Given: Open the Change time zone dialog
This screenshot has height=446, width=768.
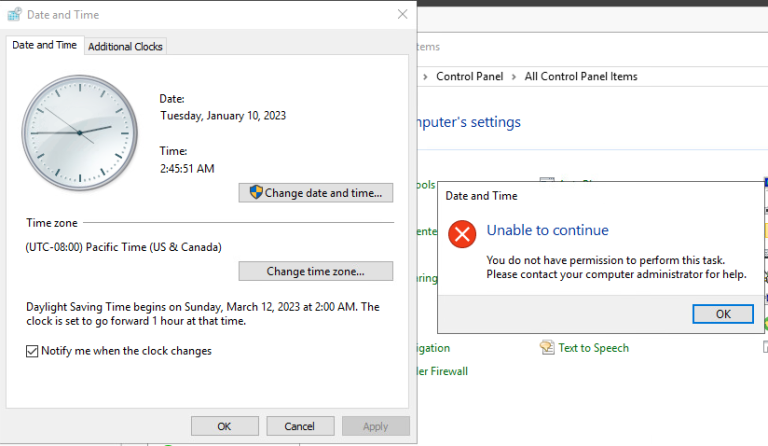Looking at the screenshot, I should (315, 271).
